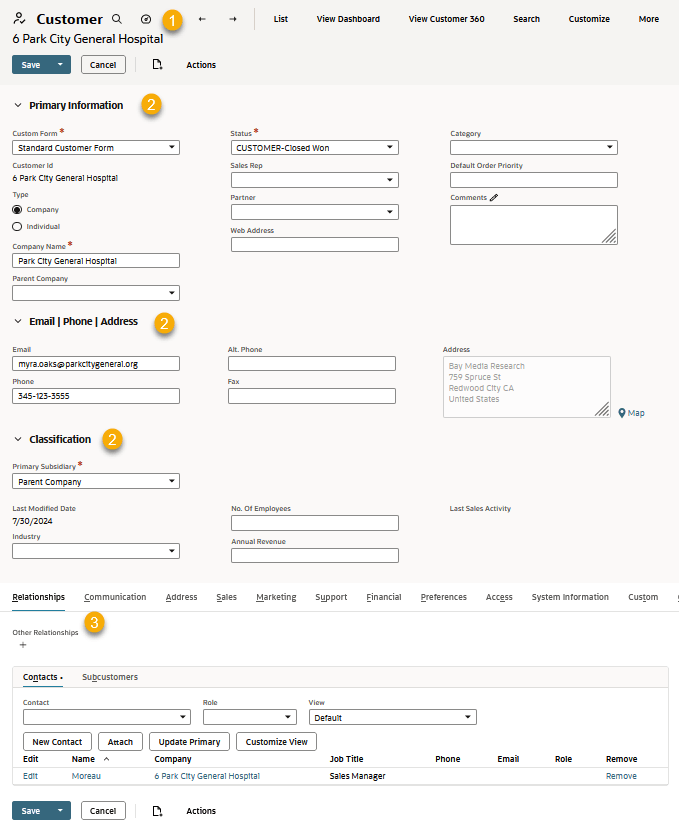Open the More menu
Viewport: 679px width, 822px height.
point(649,19)
